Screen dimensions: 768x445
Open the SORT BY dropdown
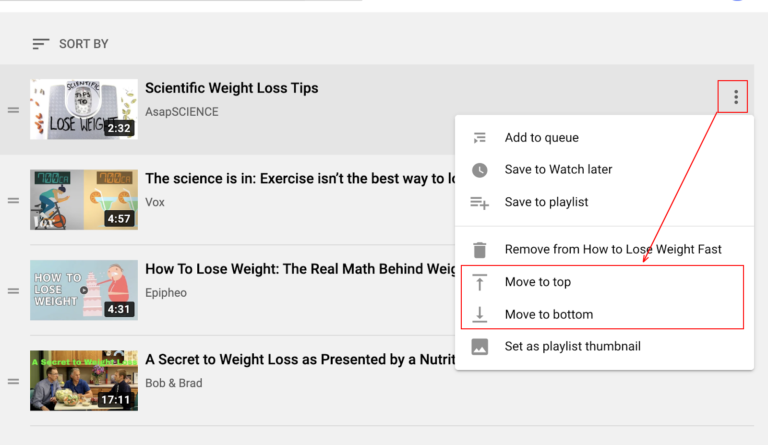point(70,44)
